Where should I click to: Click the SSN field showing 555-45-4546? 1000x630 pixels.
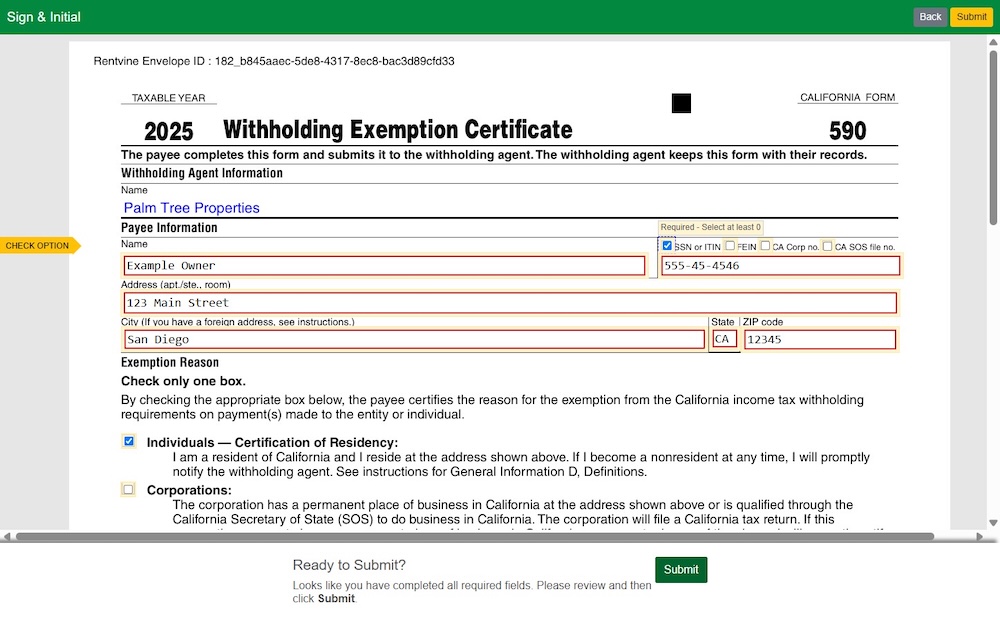pyautogui.click(x=781, y=265)
